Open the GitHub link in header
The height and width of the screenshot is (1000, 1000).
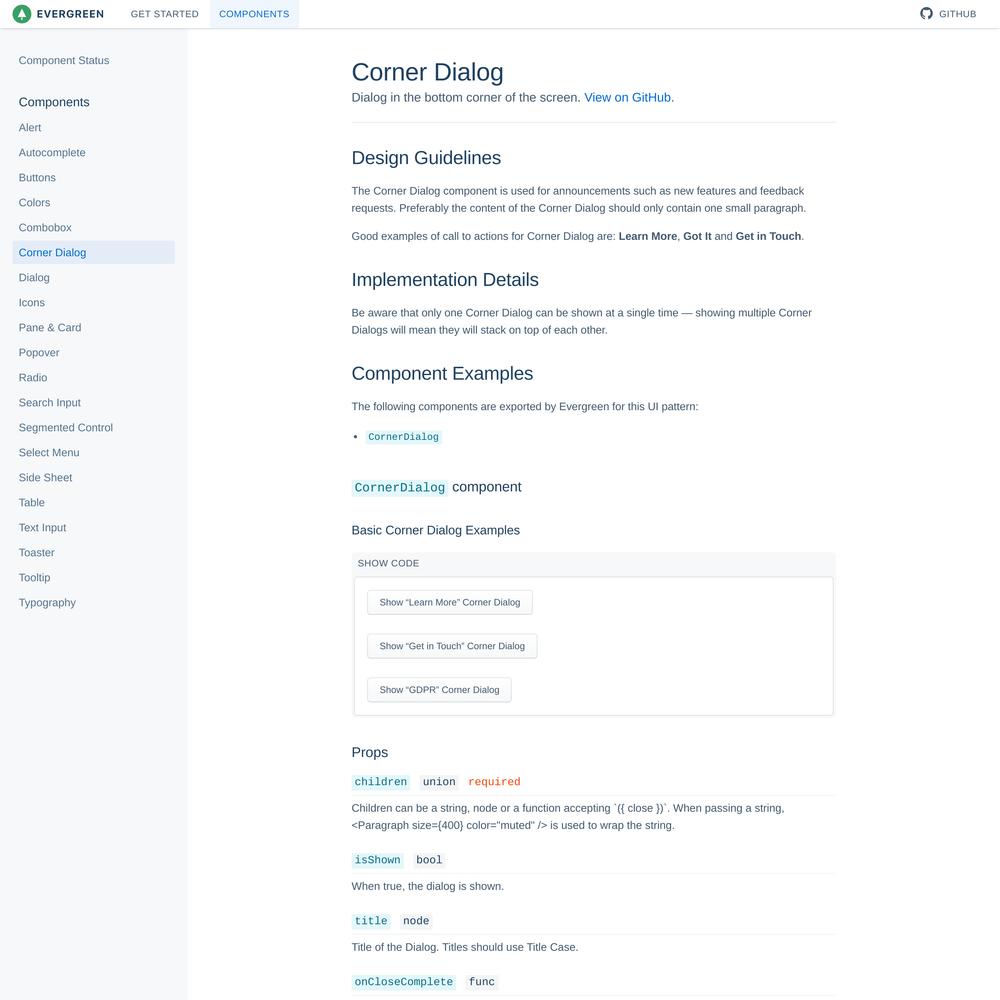click(x=948, y=13)
